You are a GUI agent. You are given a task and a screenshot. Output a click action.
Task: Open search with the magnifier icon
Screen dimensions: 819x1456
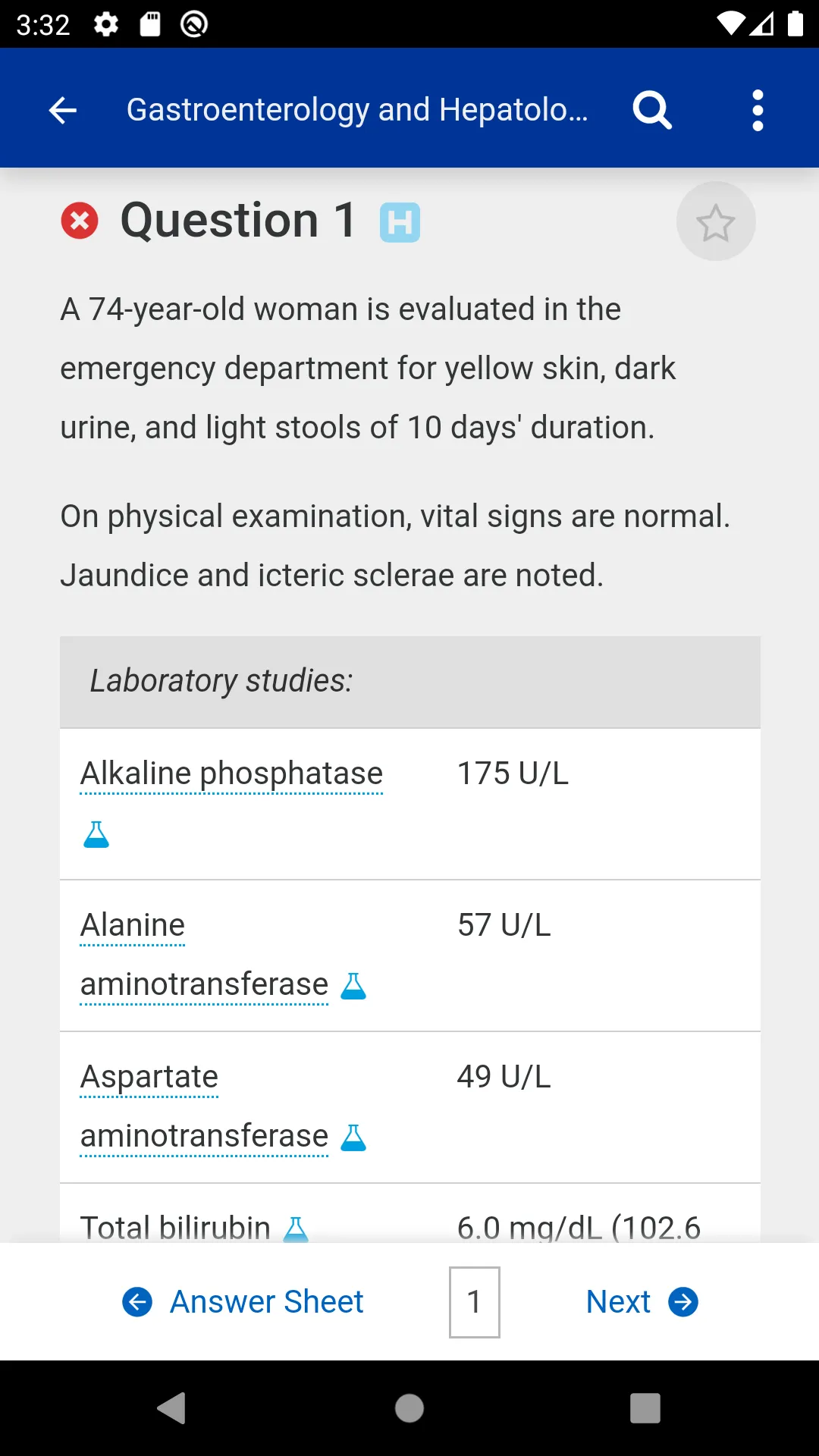(652, 111)
